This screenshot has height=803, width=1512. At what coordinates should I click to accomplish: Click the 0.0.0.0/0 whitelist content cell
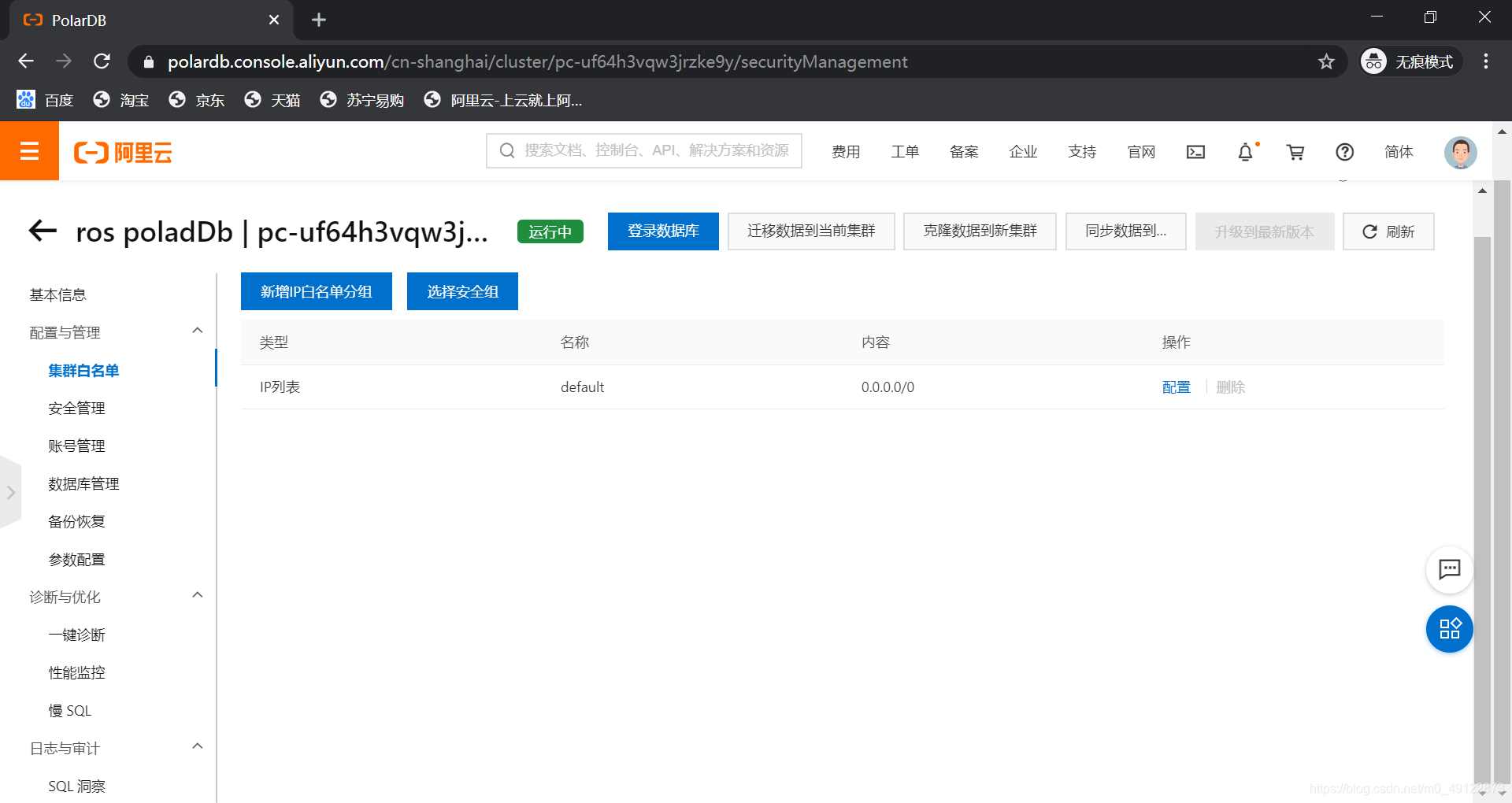pyautogui.click(x=888, y=387)
